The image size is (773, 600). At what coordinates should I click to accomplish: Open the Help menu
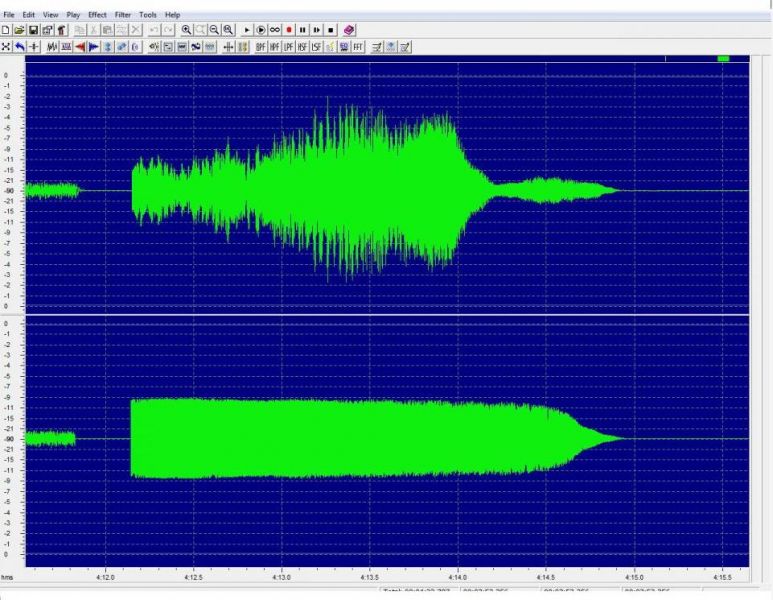click(172, 15)
